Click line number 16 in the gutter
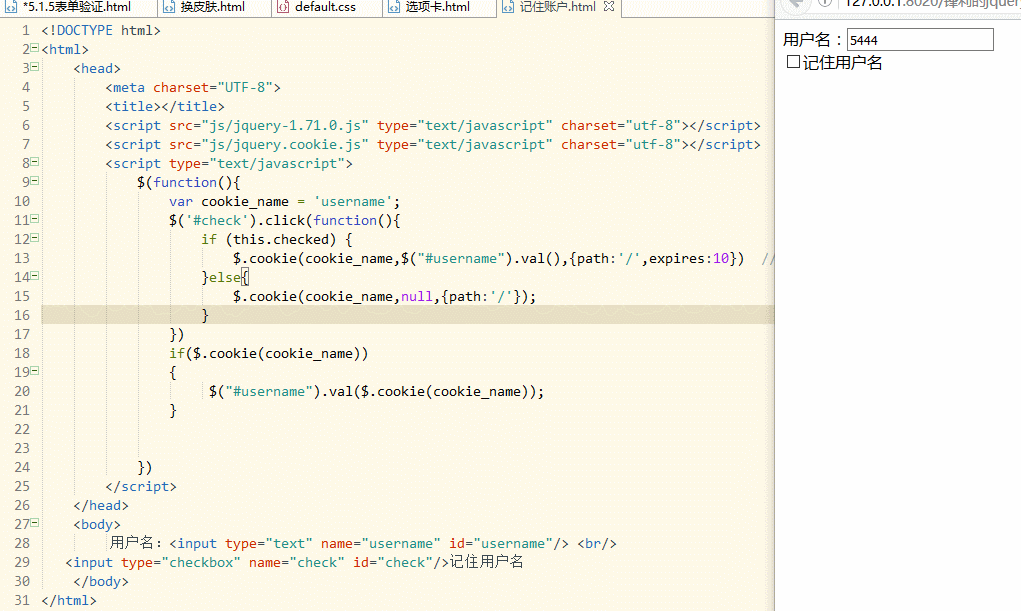 click(22, 315)
